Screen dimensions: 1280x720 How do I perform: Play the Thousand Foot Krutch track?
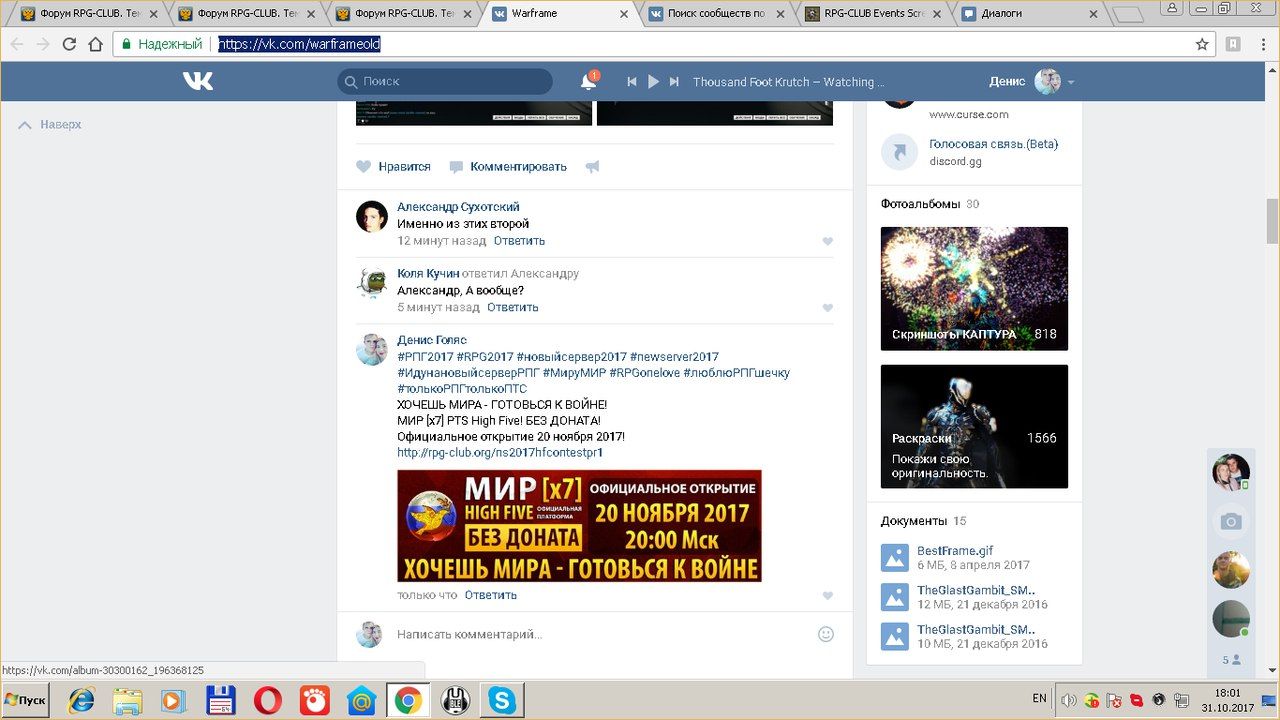coord(653,82)
